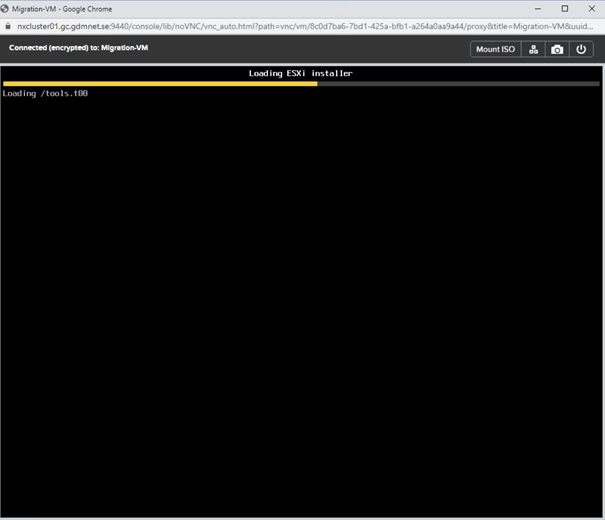Click the 'Loading ESXi installer' heading text

[300, 73]
